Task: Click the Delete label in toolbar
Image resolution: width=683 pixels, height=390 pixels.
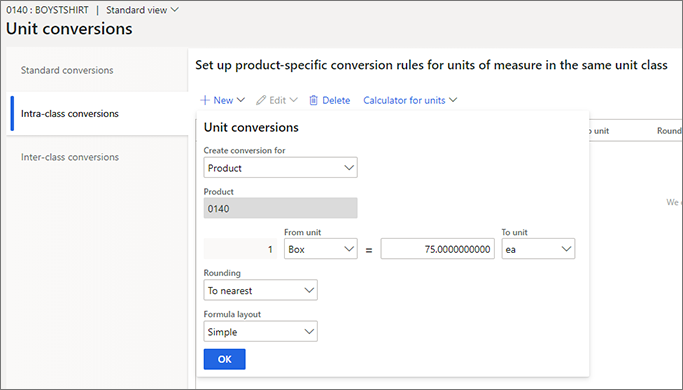Action: 336,100
